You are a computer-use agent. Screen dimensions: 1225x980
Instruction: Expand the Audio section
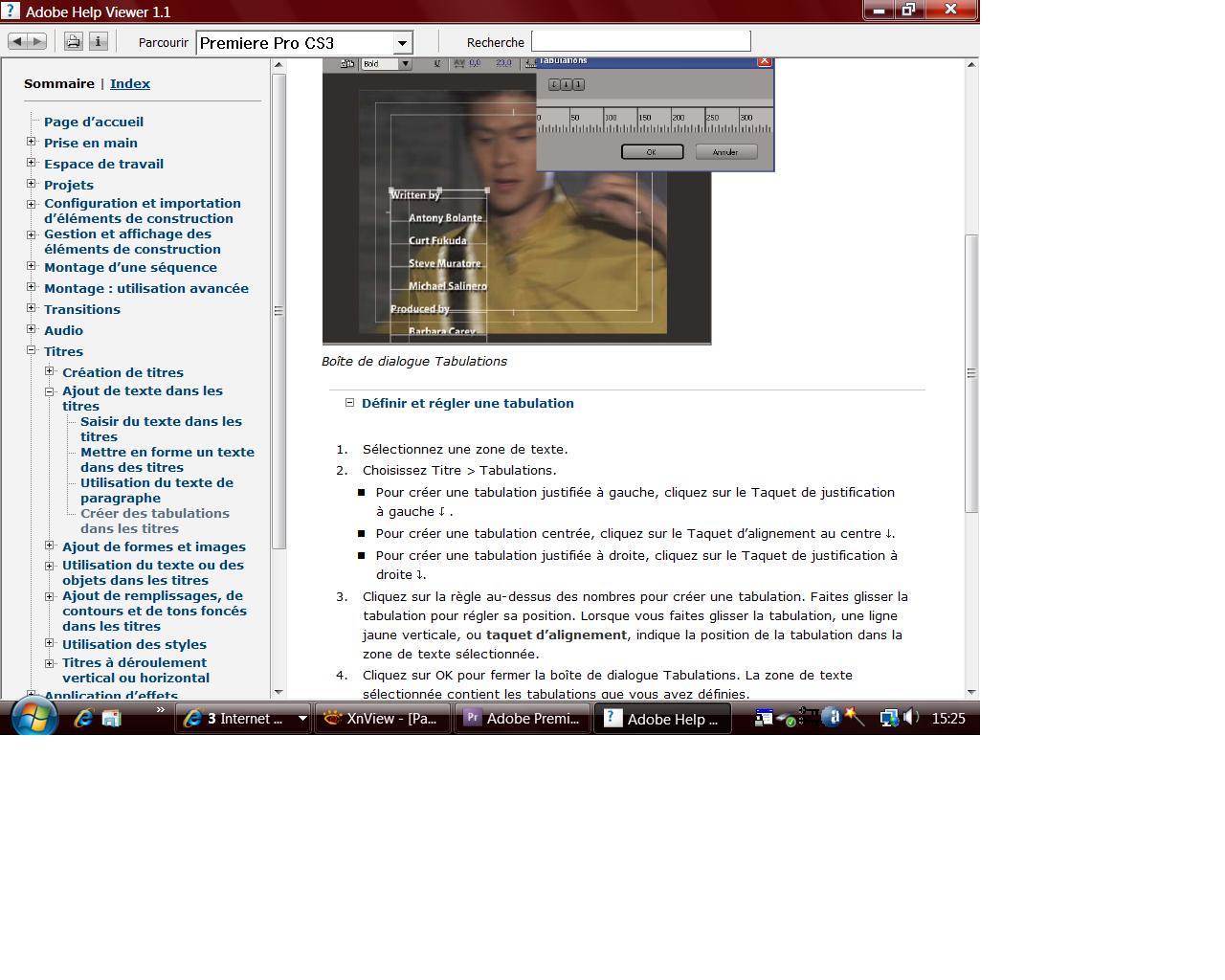pos(32,329)
